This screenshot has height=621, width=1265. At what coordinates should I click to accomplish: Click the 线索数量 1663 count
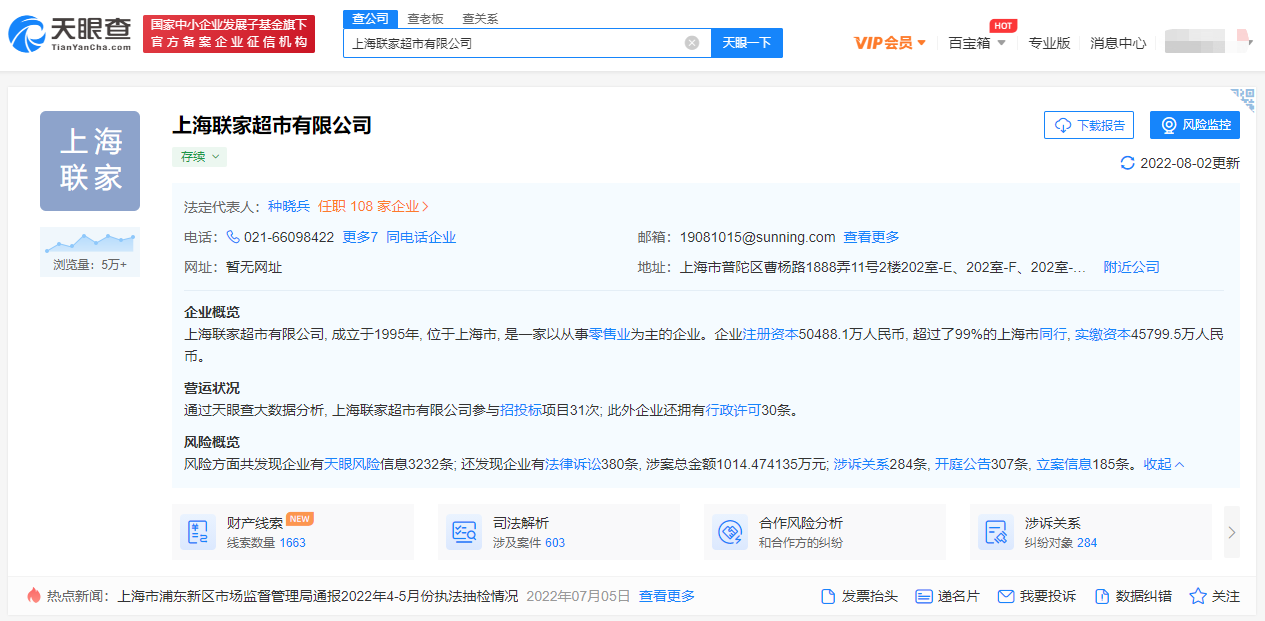coord(266,543)
